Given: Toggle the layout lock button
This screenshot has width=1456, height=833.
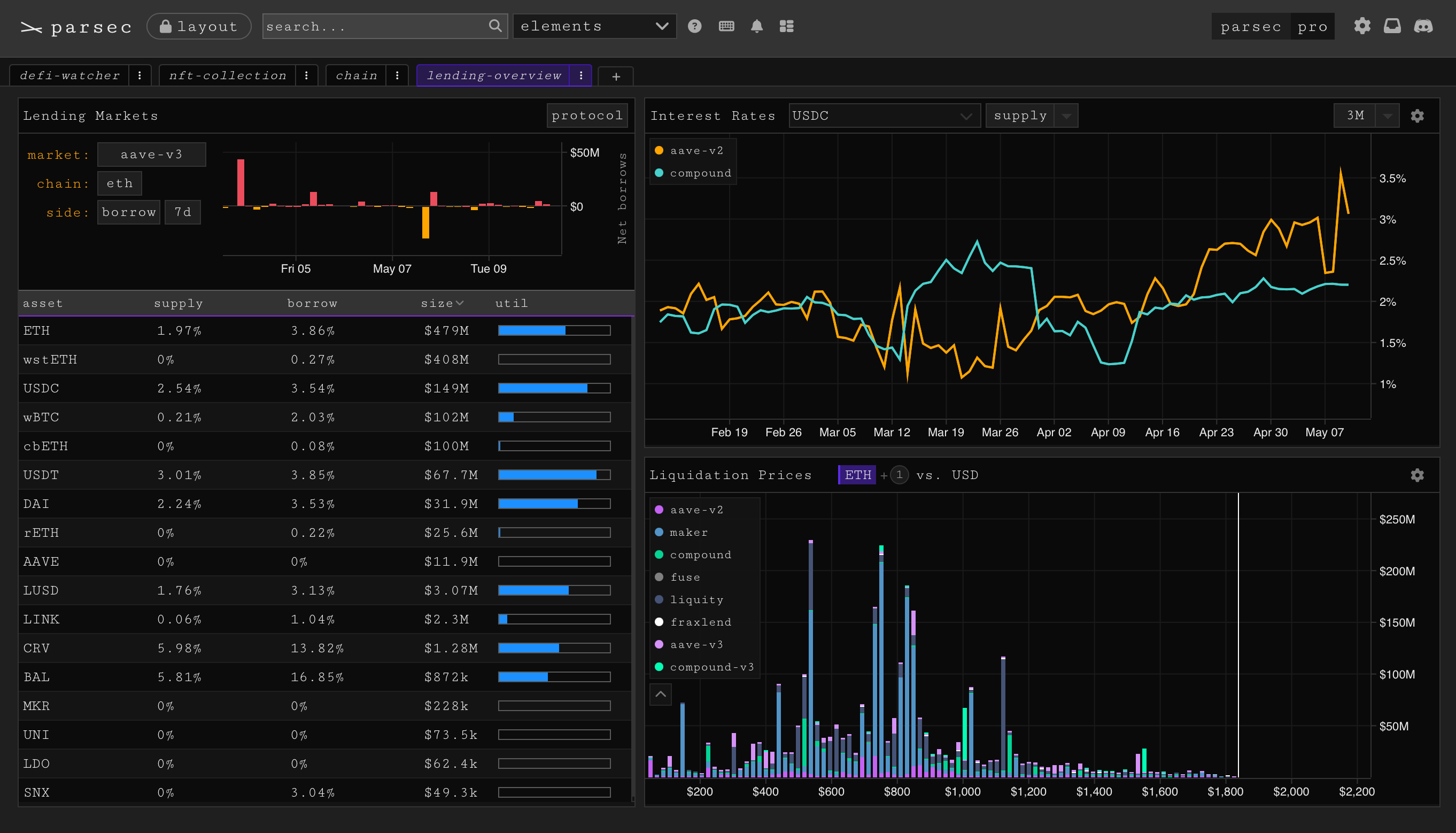Looking at the screenshot, I should pos(198,26).
